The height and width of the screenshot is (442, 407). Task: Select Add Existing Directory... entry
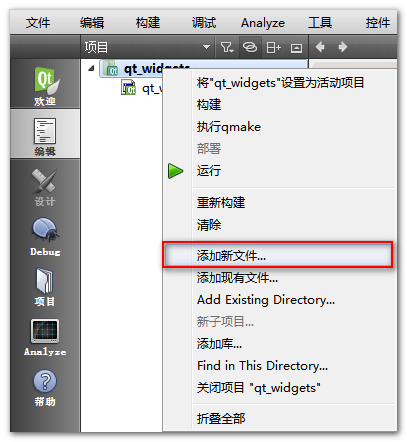click(x=266, y=300)
